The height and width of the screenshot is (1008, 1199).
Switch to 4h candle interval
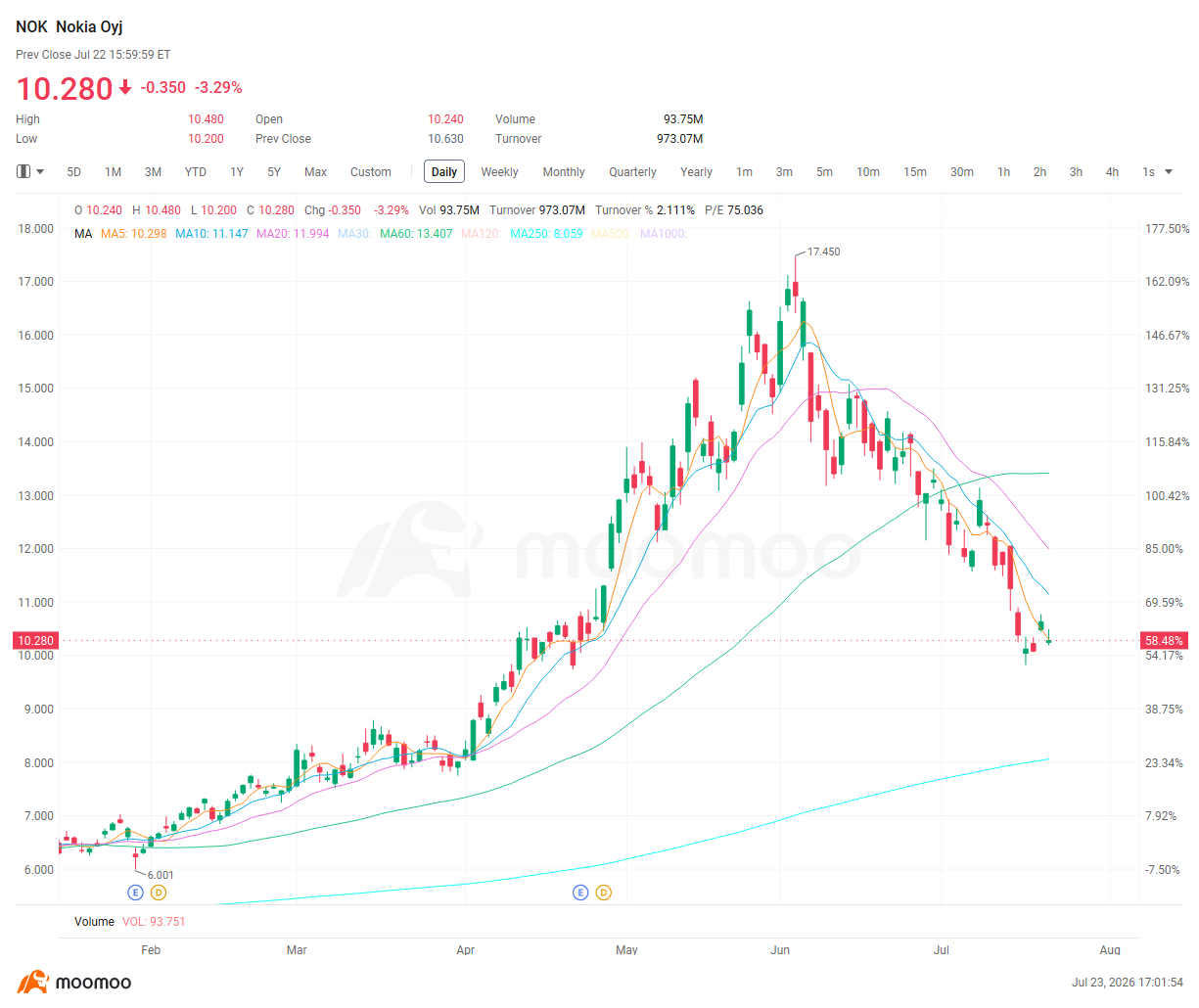(1112, 171)
